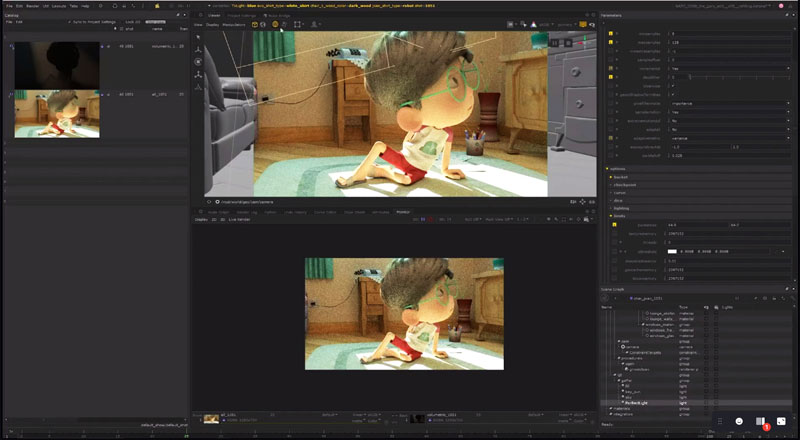This screenshot has width=800, height=440.
Task: Open Display menu in Monitor panel
Action: coord(202,219)
